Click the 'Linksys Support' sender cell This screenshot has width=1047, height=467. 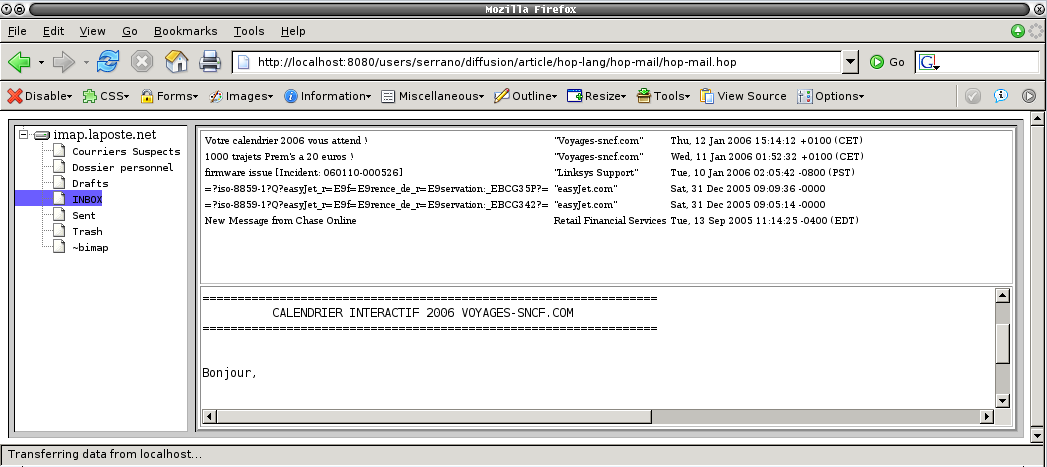(596, 172)
